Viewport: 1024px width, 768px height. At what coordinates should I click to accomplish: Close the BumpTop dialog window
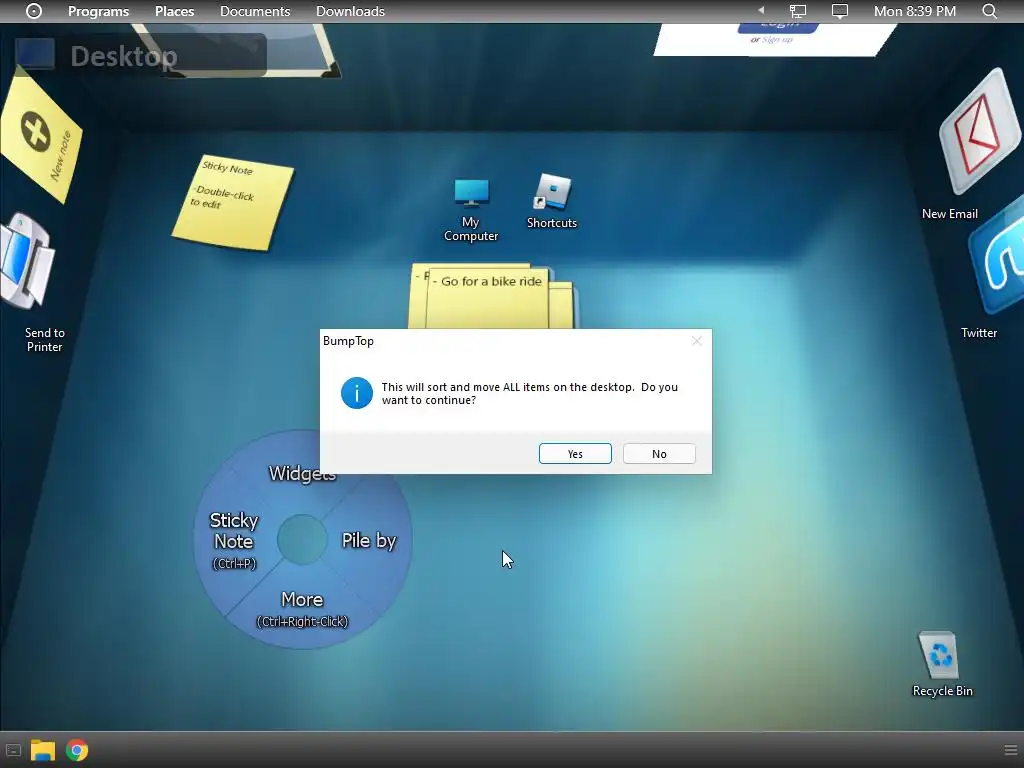[697, 341]
